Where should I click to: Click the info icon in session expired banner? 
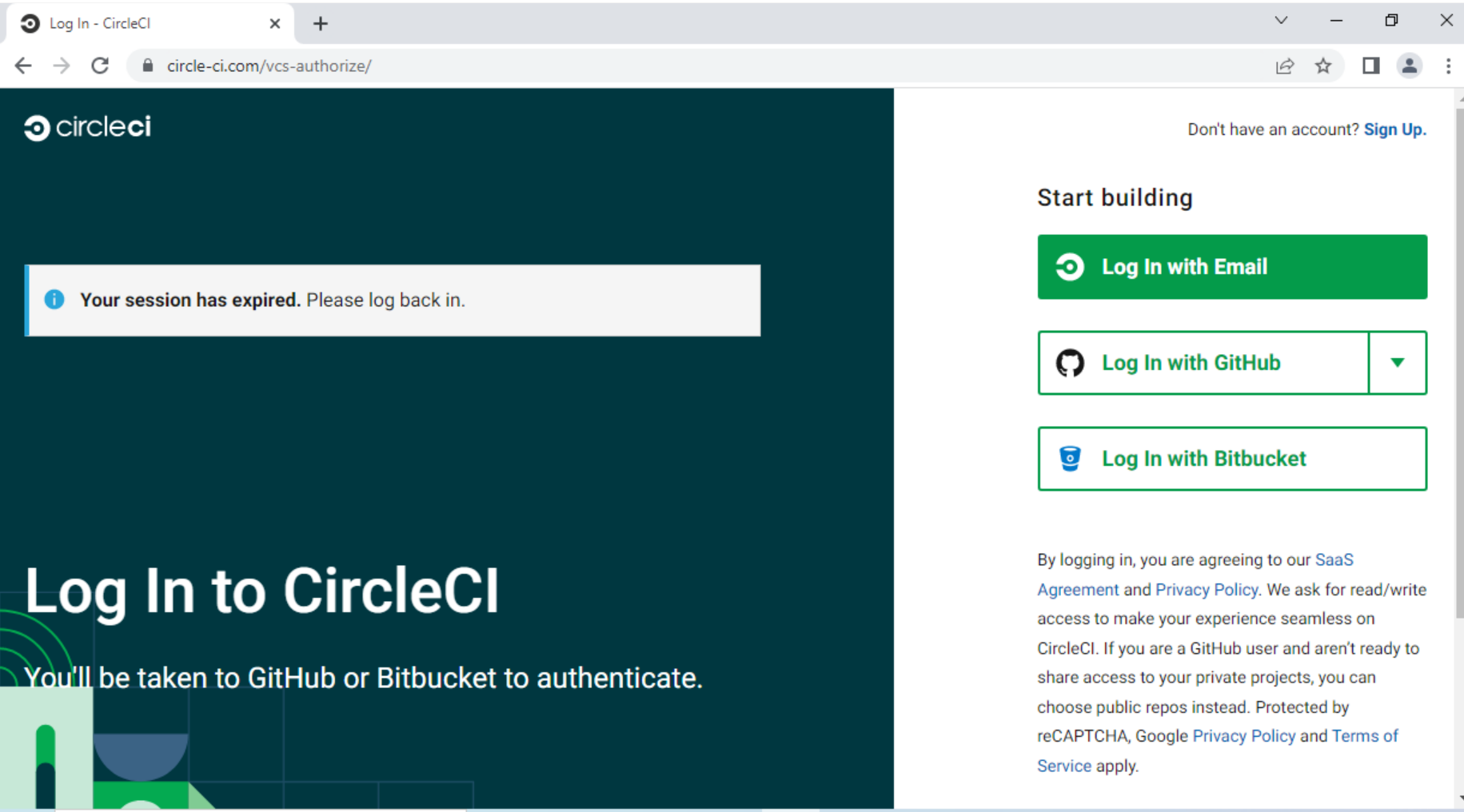point(54,300)
